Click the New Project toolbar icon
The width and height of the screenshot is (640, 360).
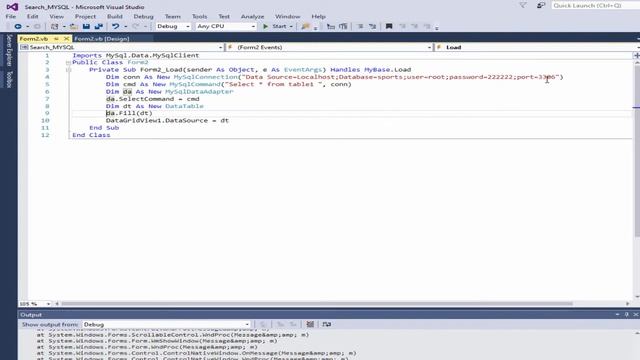click(x=54, y=27)
